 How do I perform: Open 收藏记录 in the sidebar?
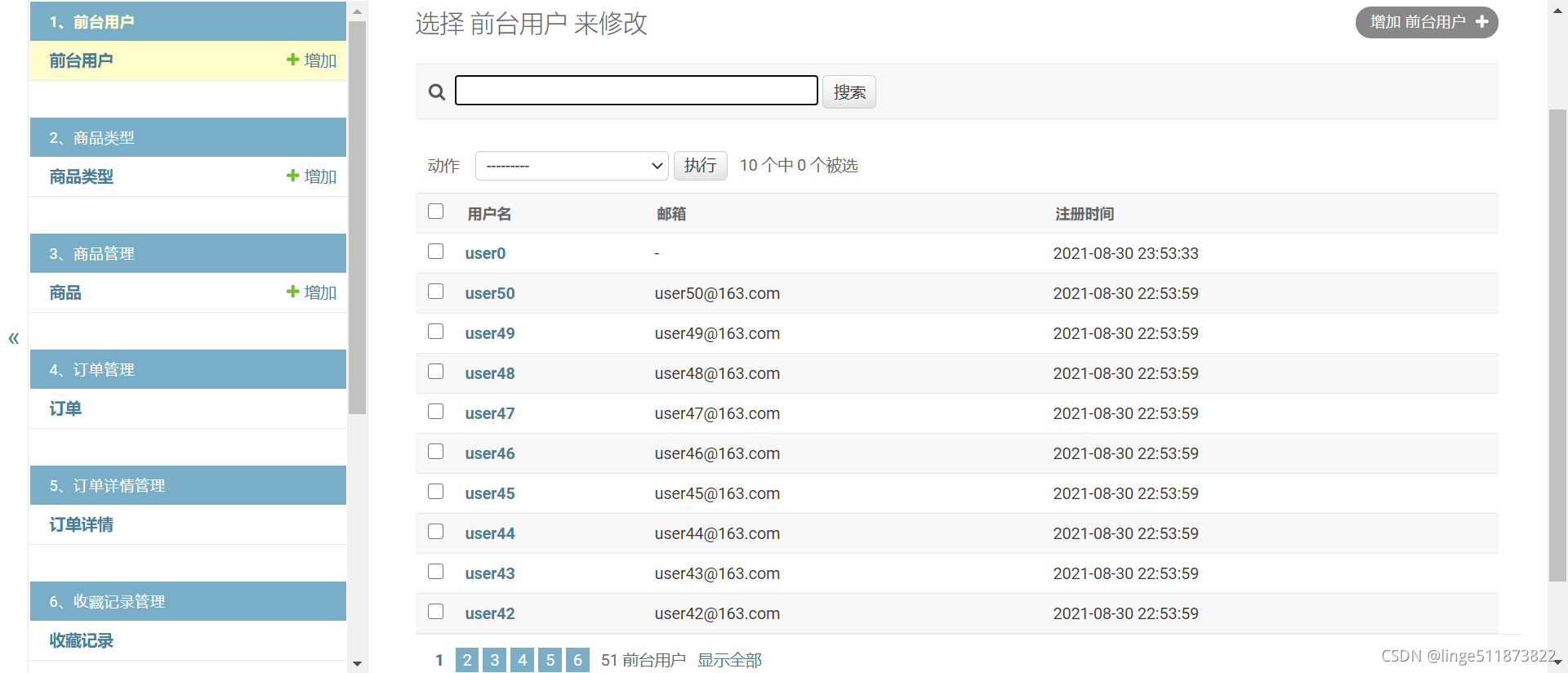(81, 640)
